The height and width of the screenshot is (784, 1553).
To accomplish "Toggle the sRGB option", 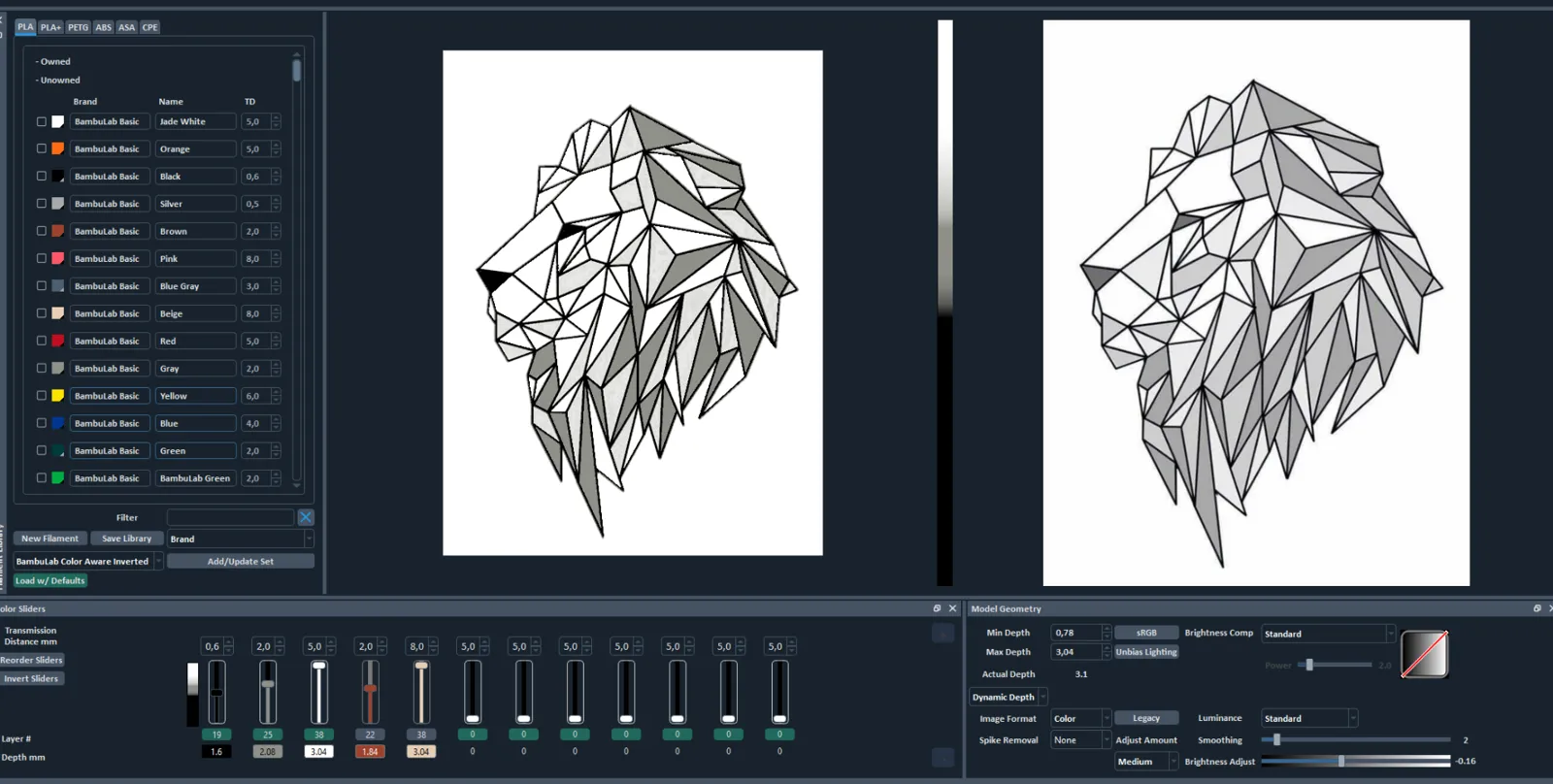I will 1146,633.
